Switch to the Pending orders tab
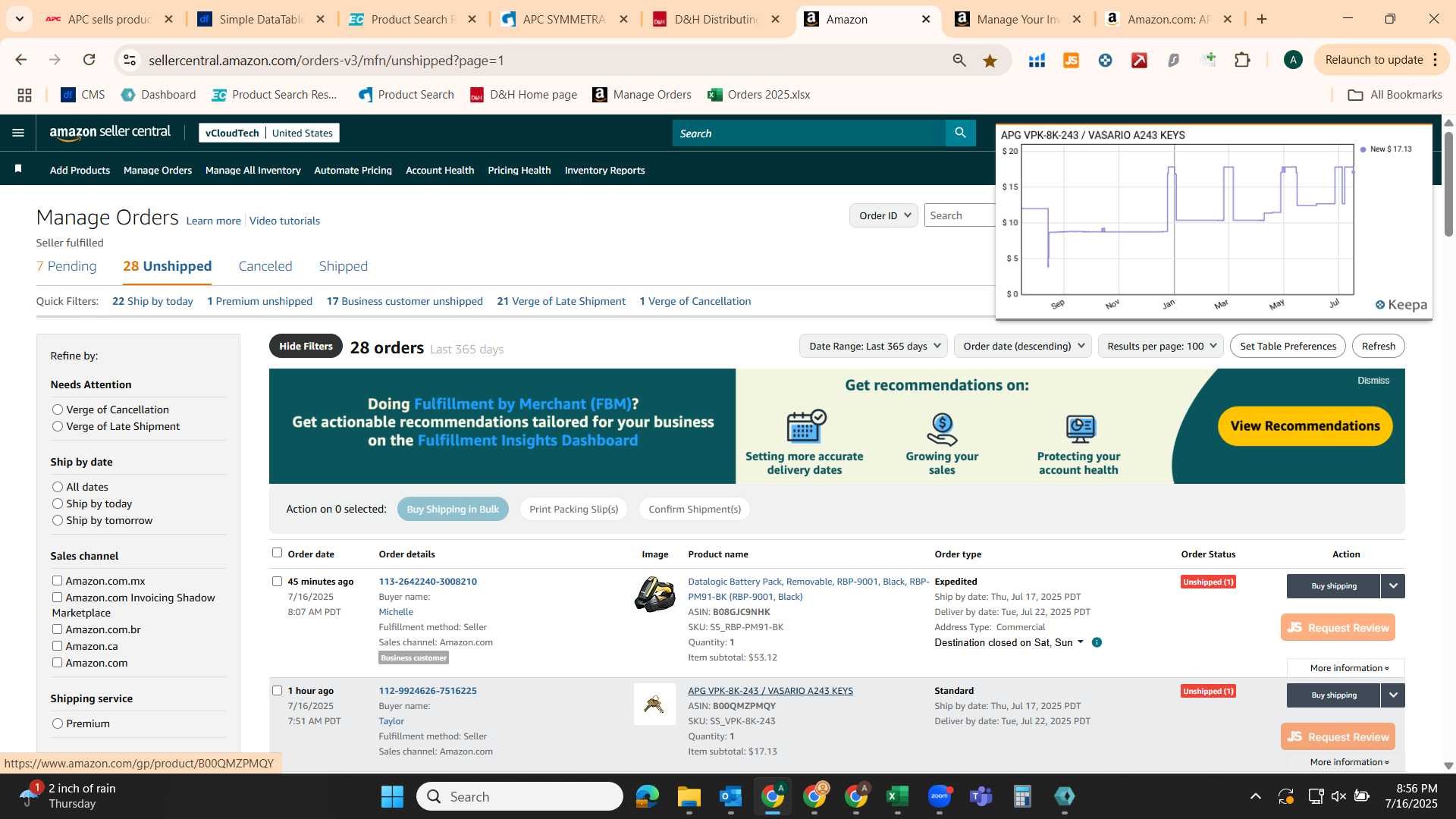 [x=67, y=266]
